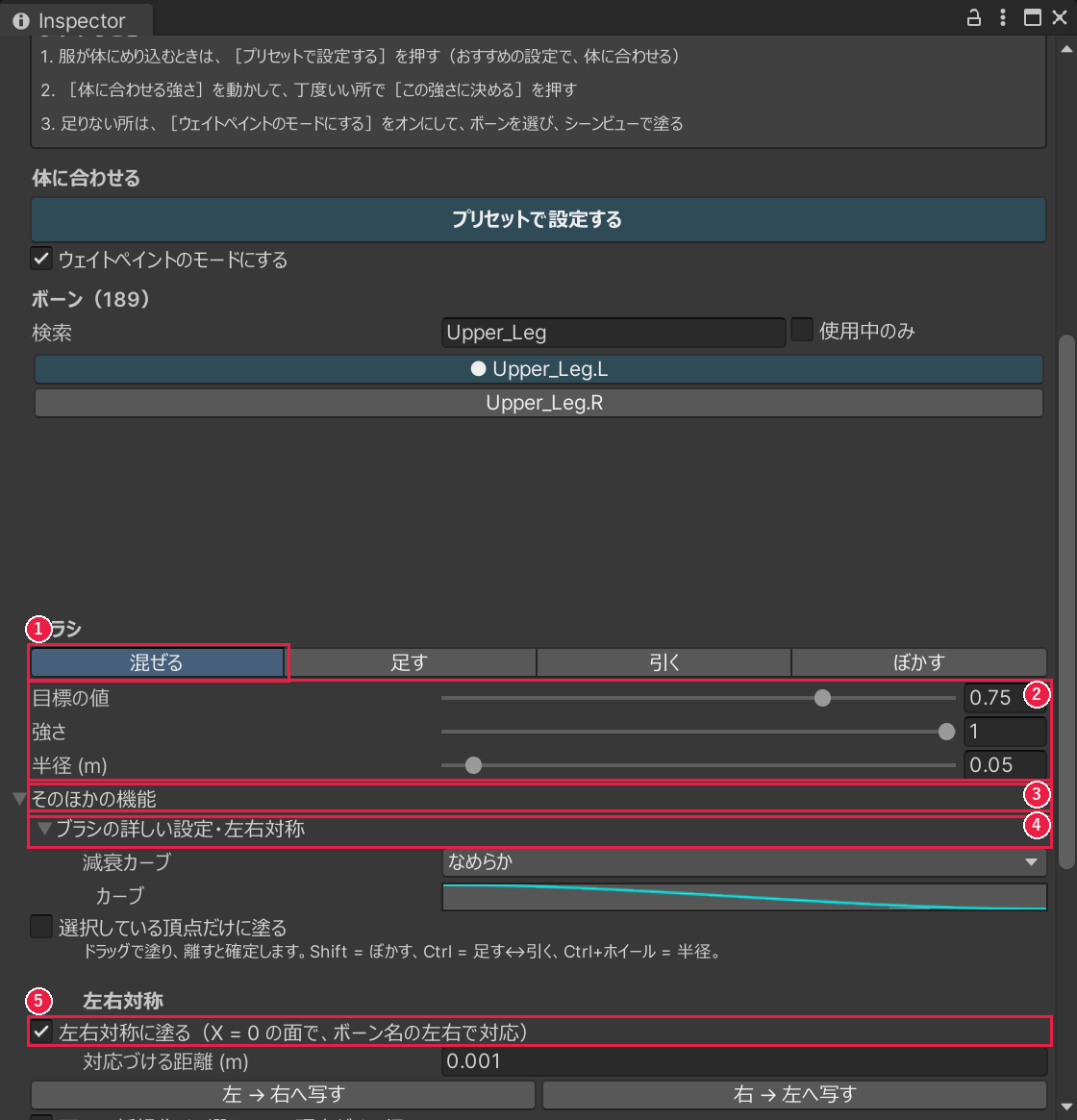Click the Inspector info icon
Screen dimensions: 1077x1120
pos(21,21)
